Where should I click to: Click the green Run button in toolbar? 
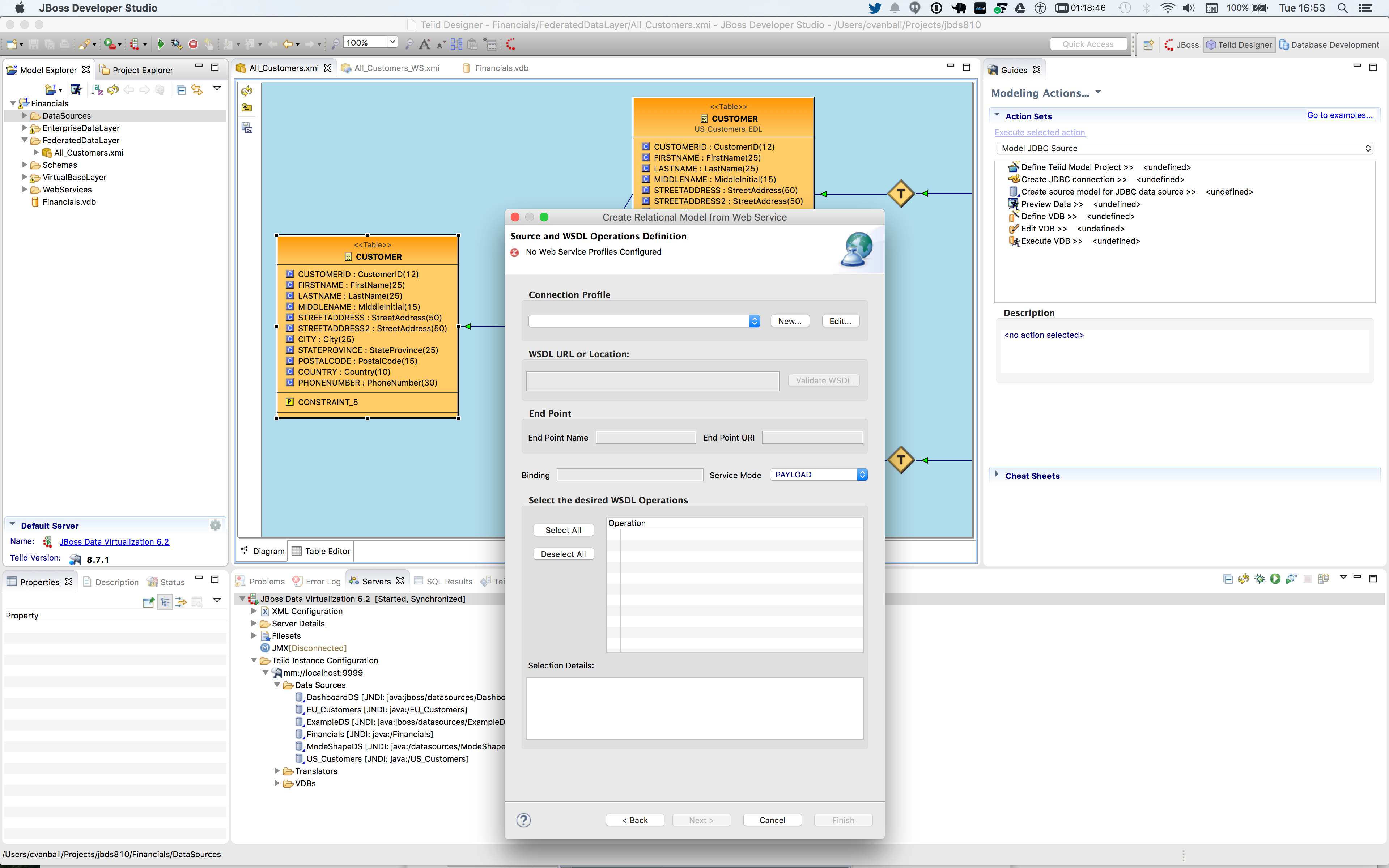pyautogui.click(x=161, y=44)
